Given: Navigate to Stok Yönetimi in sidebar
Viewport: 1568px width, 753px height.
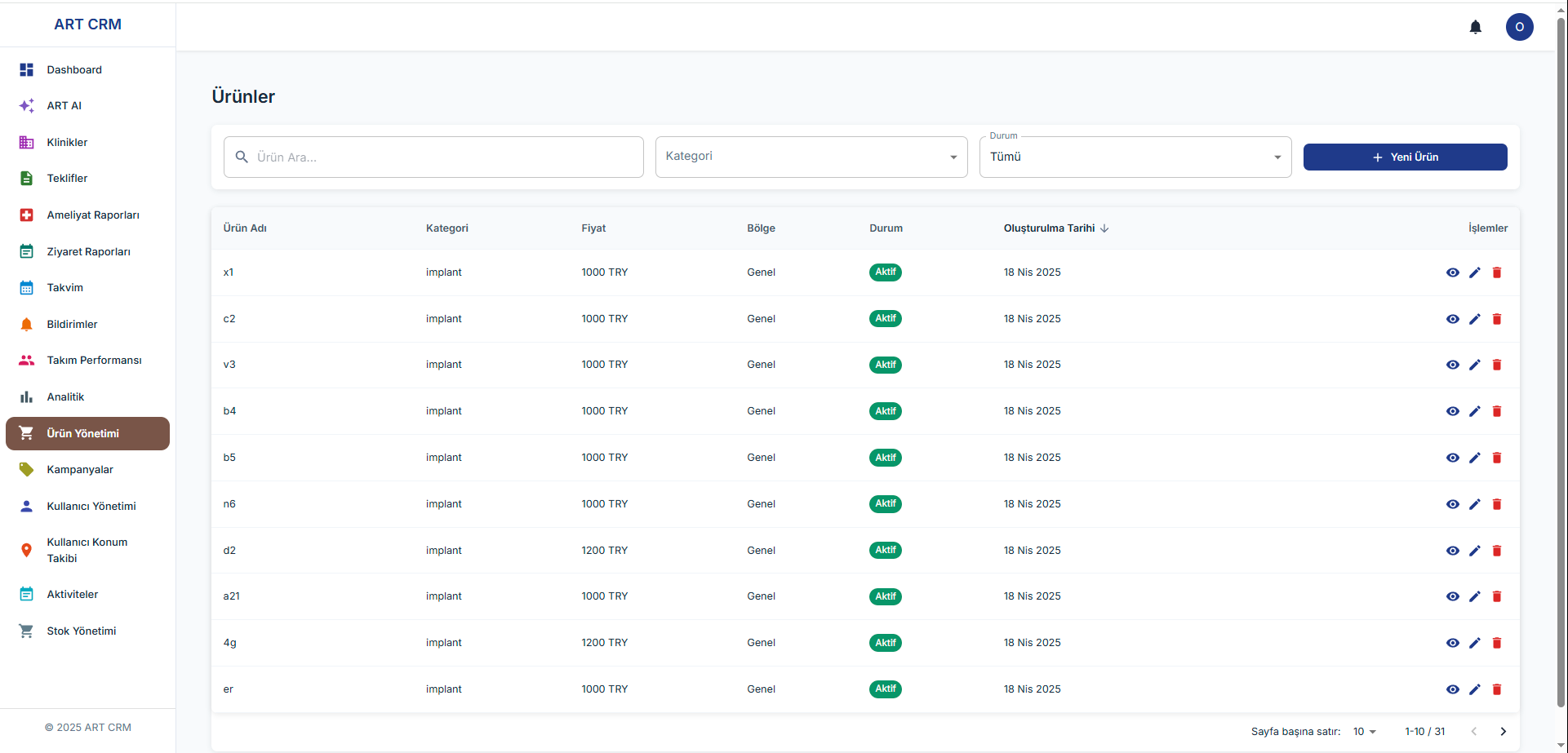Looking at the screenshot, I should 81,631.
